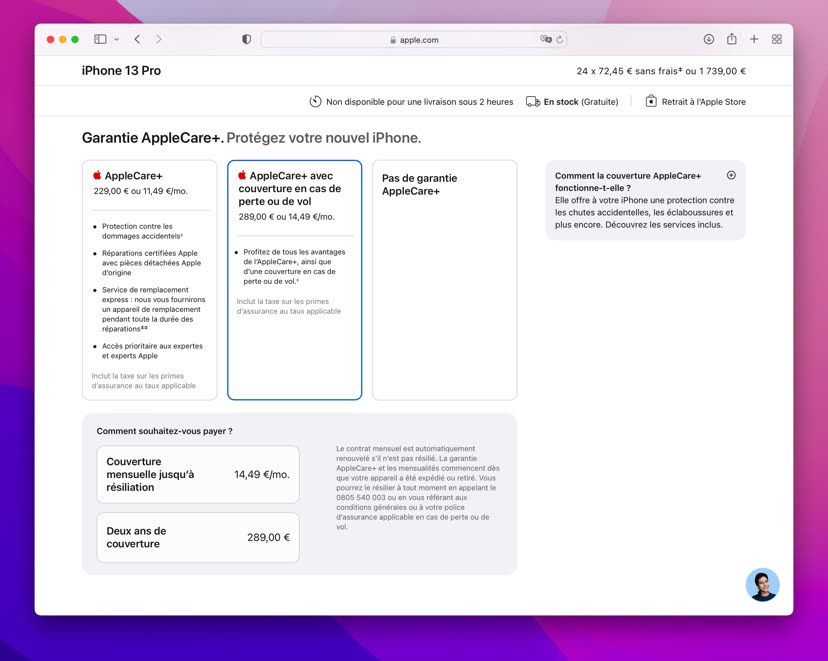This screenshot has width=828, height=661.
Task: Choose the 'Pas de garantie AppleCare+' option
Action: coord(444,280)
